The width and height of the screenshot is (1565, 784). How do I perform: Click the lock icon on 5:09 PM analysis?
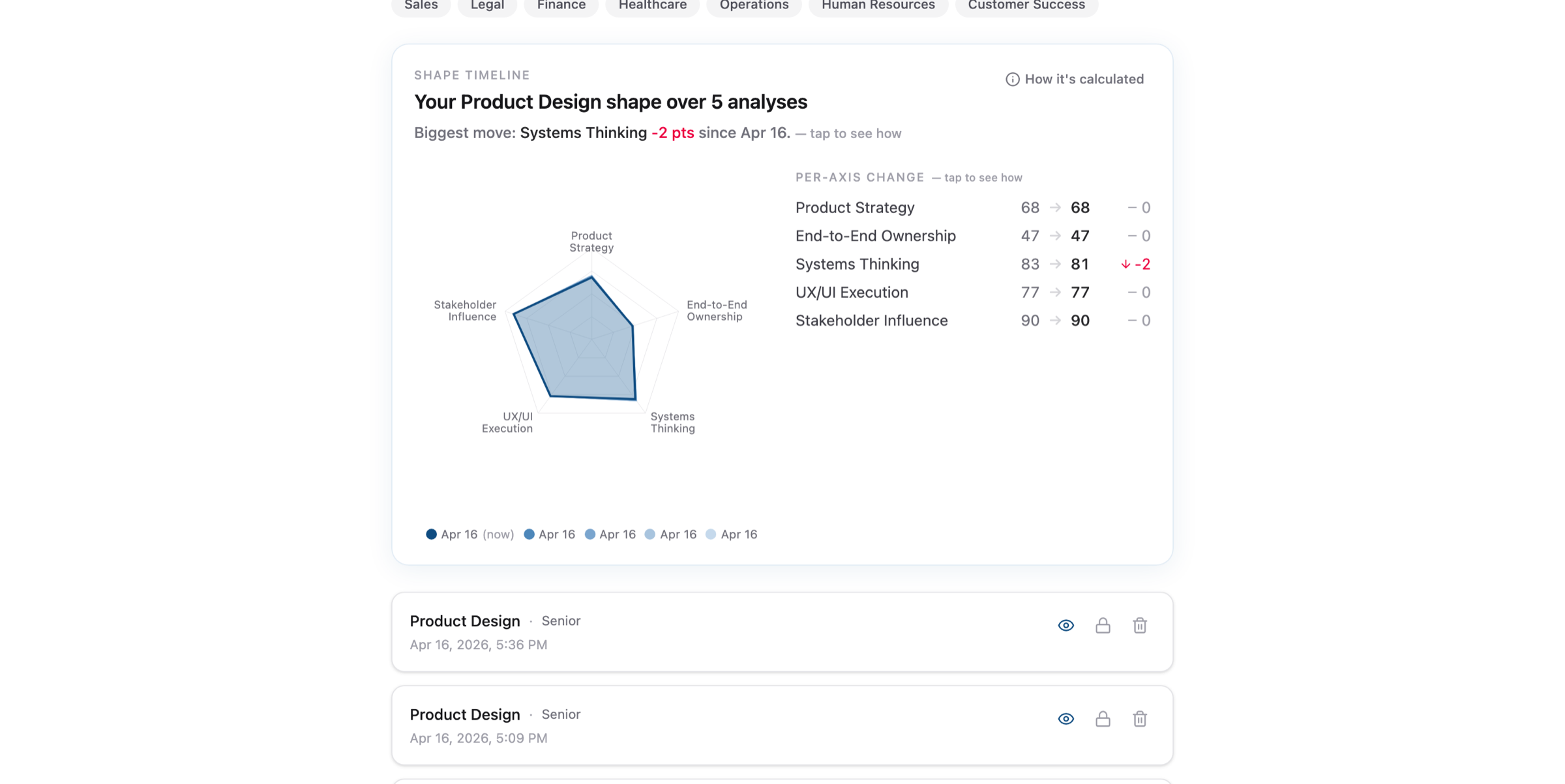click(1103, 718)
